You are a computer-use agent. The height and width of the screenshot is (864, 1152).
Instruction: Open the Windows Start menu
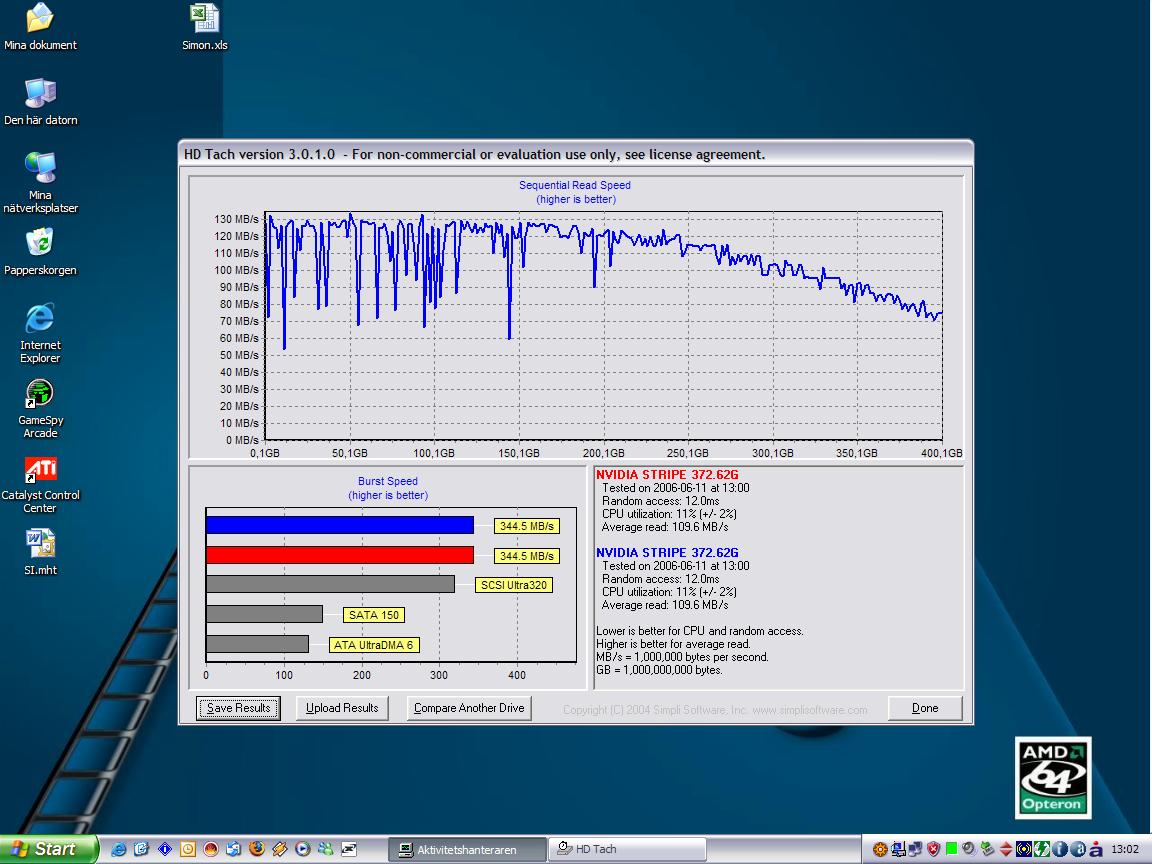point(48,849)
